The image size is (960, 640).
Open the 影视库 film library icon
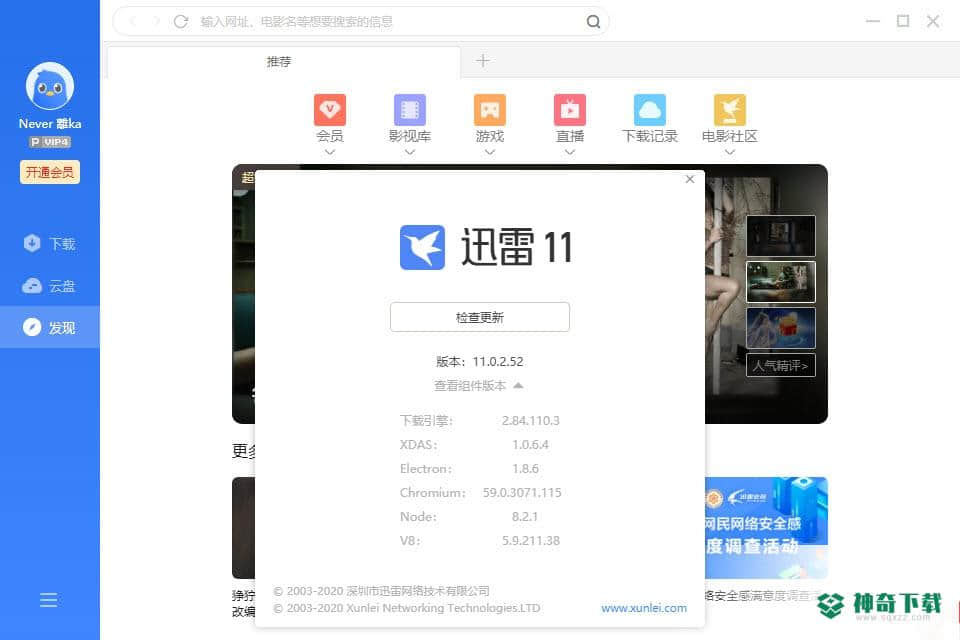[410, 110]
